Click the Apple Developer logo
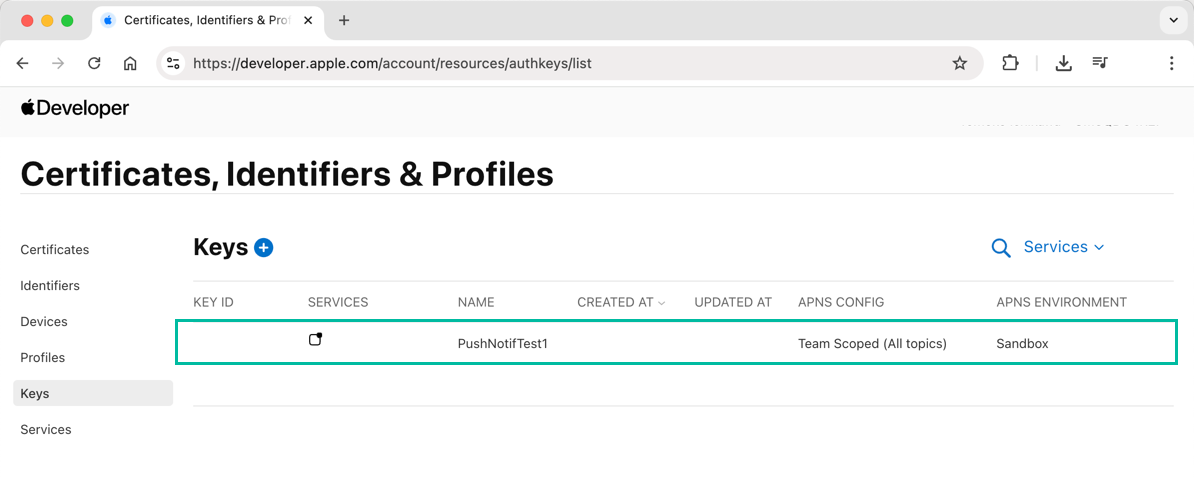 tap(75, 108)
